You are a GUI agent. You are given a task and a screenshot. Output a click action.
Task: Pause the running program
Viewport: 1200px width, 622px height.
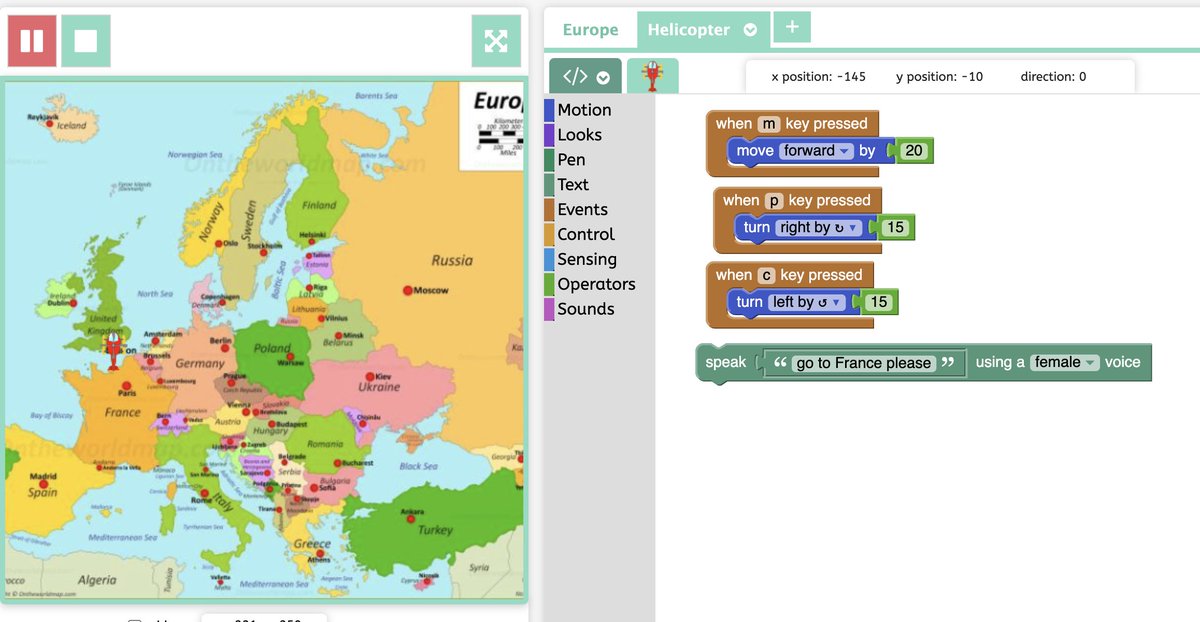[32, 41]
